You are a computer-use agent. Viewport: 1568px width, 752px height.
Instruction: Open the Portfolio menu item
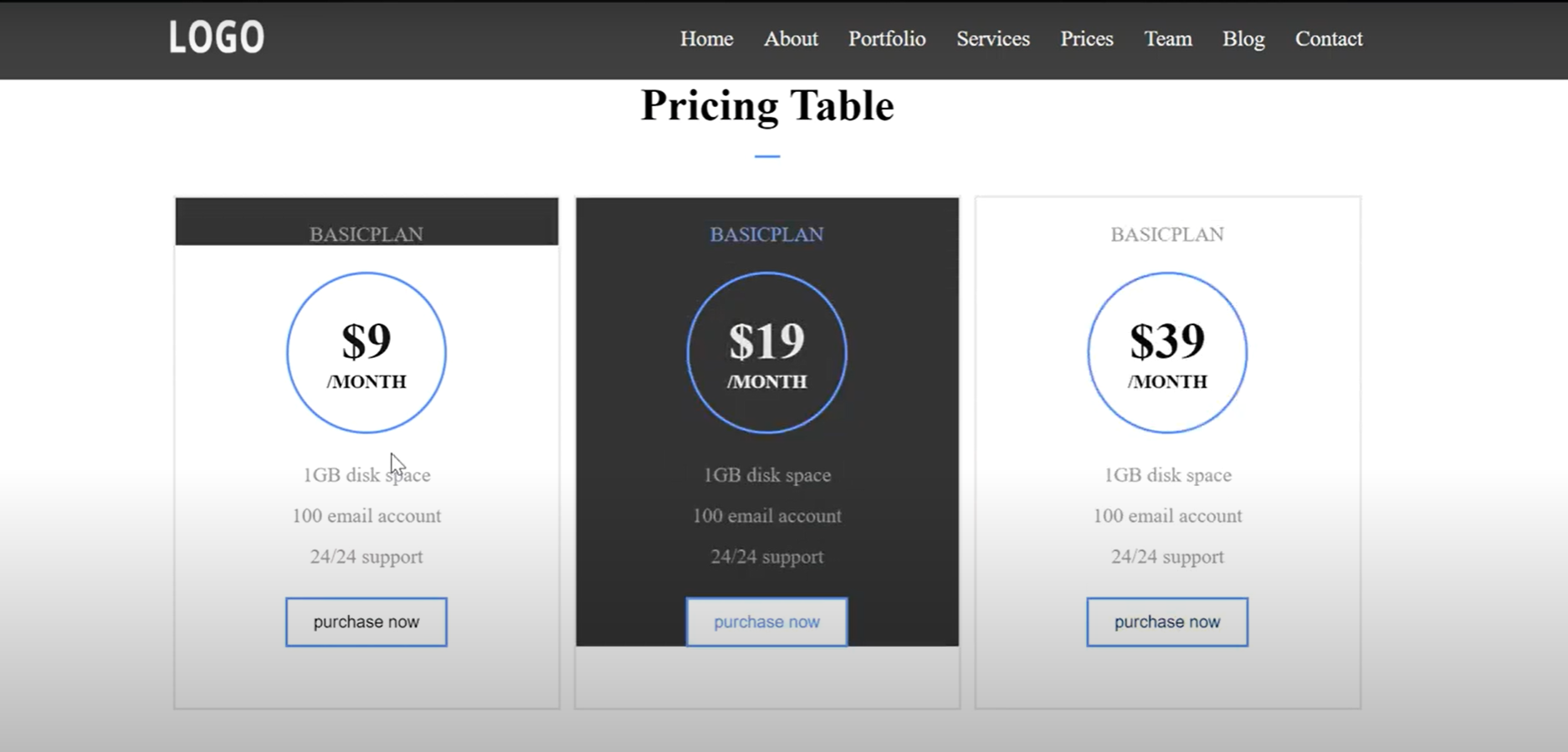pyautogui.click(x=887, y=39)
